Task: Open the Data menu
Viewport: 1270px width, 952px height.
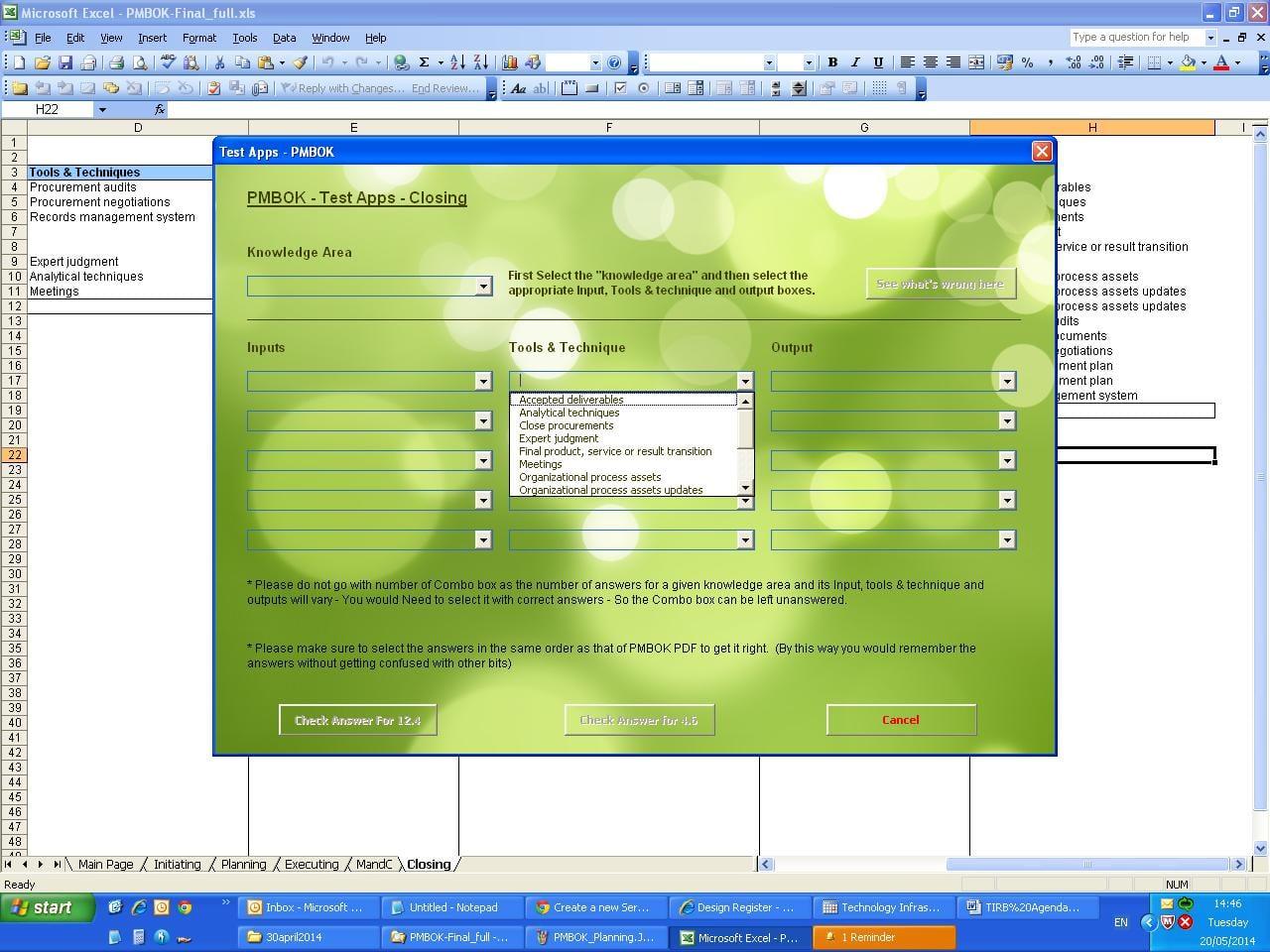Action: click(x=284, y=38)
